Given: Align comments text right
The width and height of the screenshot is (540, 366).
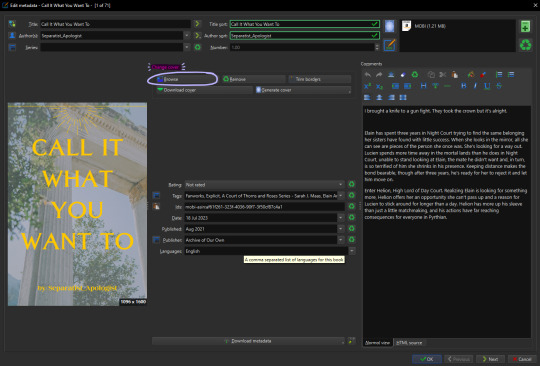Looking at the screenshot, I should click(x=391, y=97).
